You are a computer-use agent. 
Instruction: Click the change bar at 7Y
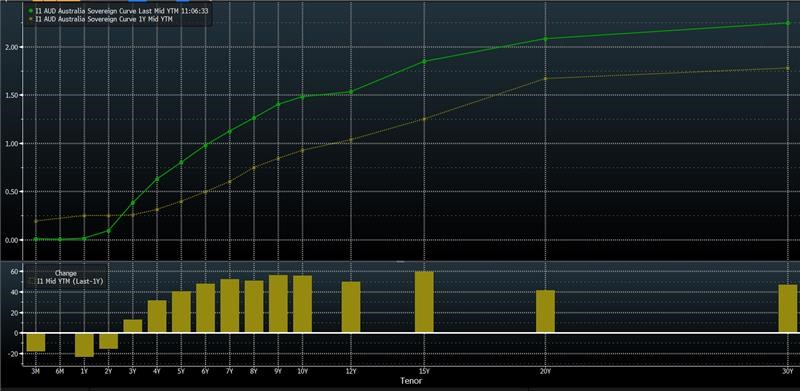[x=230, y=306]
